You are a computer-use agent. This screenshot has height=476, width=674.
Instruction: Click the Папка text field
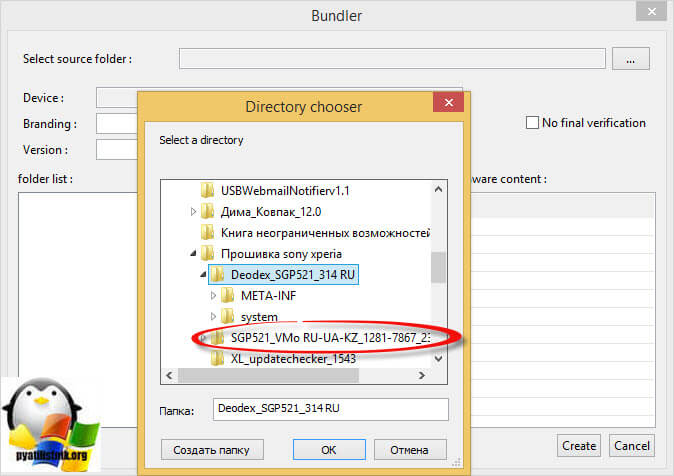(331, 409)
